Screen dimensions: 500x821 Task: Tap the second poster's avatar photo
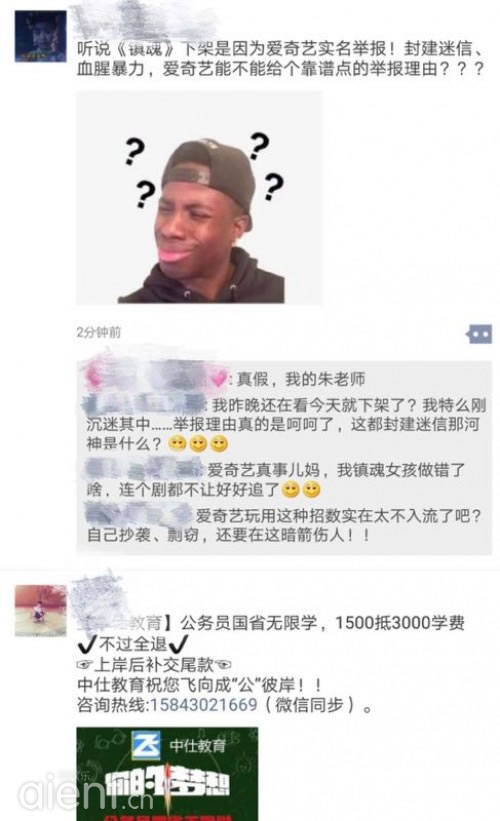pyautogui.click(x=40, y=611)
